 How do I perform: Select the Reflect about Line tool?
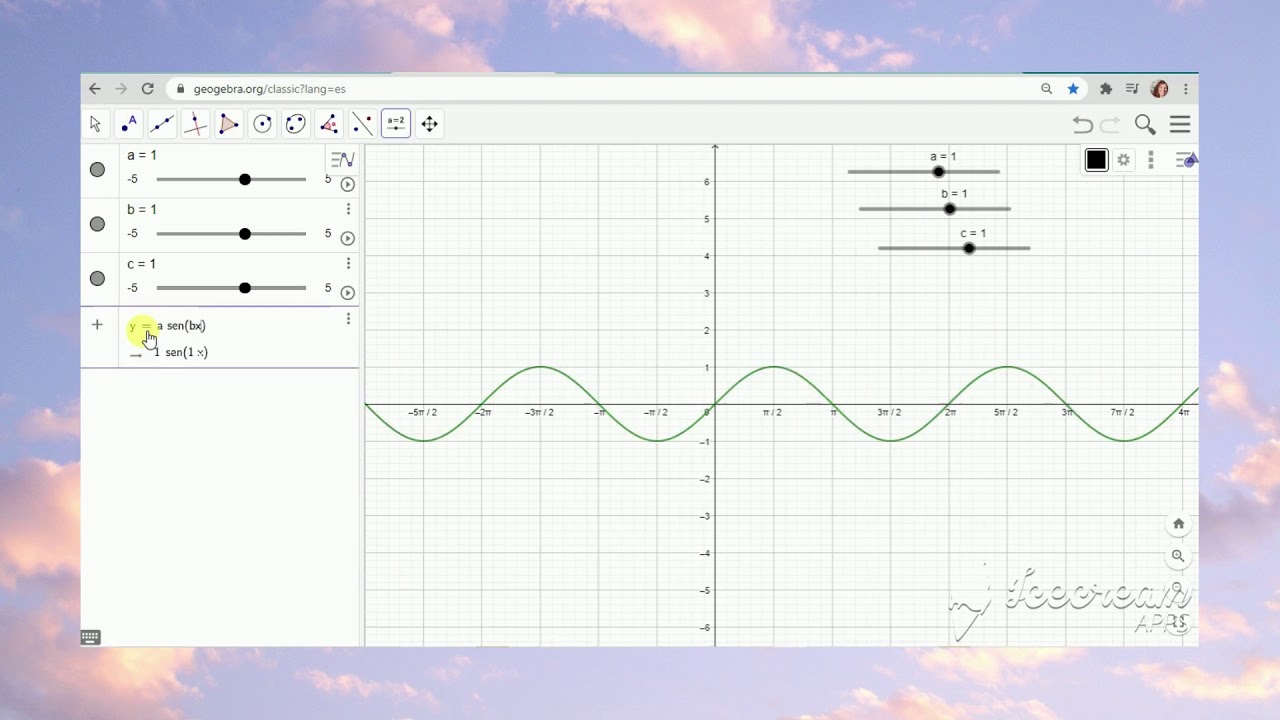coord(362,124)
